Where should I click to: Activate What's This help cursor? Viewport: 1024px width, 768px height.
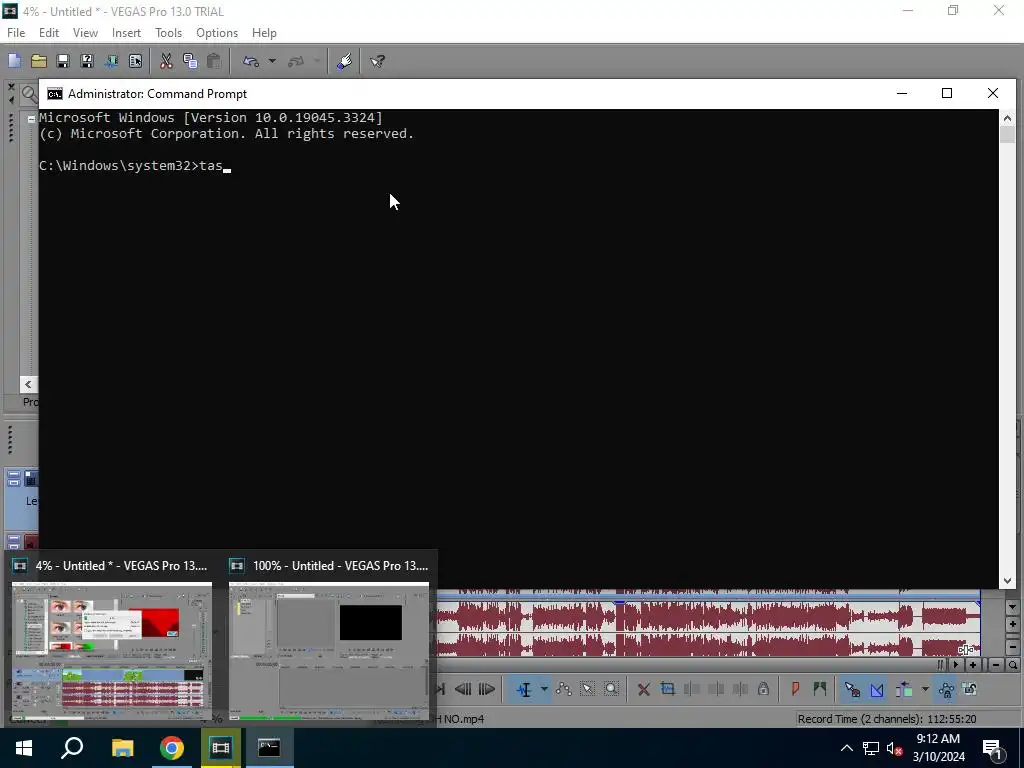pos(377,61)
